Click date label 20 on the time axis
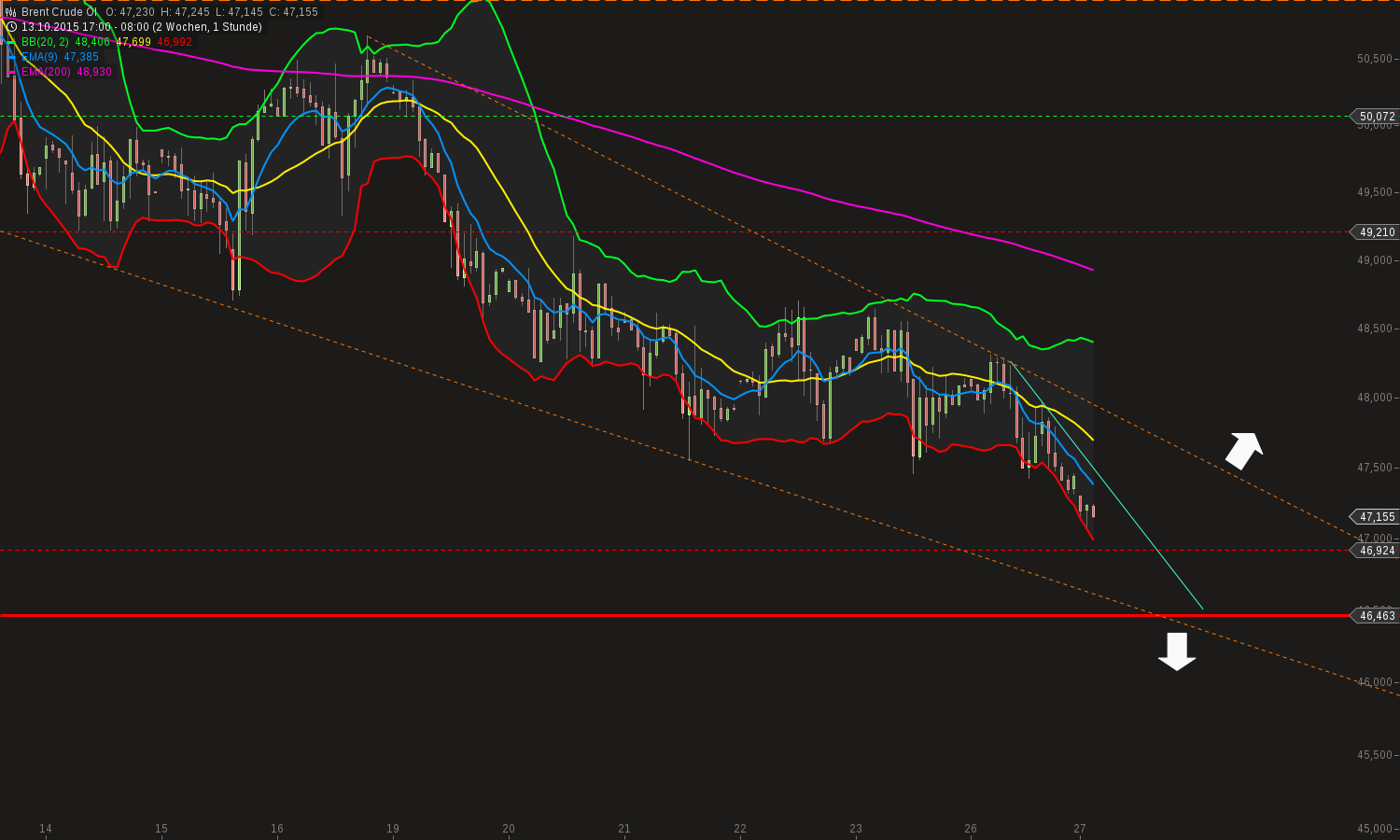 pos(509,829)
